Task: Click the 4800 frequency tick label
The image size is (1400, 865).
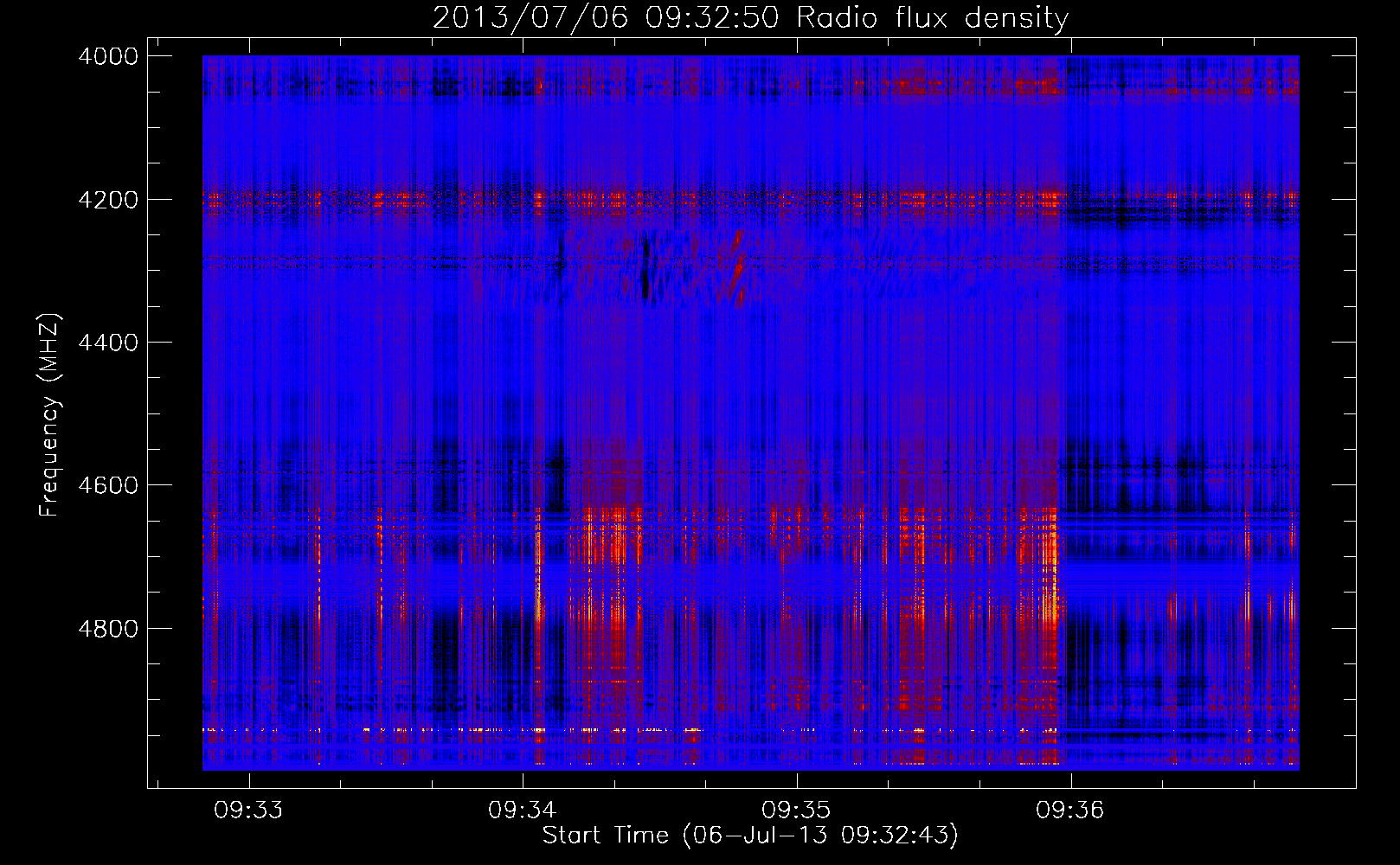Action: pyautogui.click(x=108, y=629)
